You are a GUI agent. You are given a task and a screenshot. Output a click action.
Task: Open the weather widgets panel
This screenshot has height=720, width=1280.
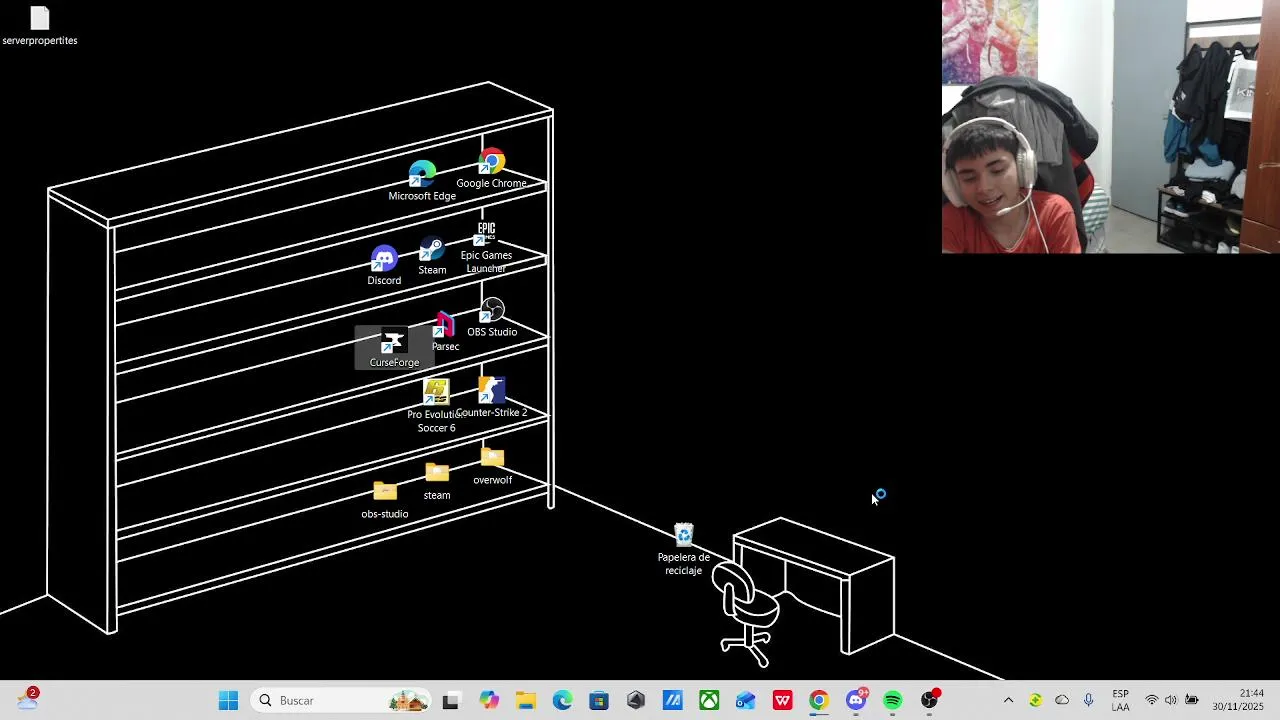pyautogui.click(x=27, y=700)
